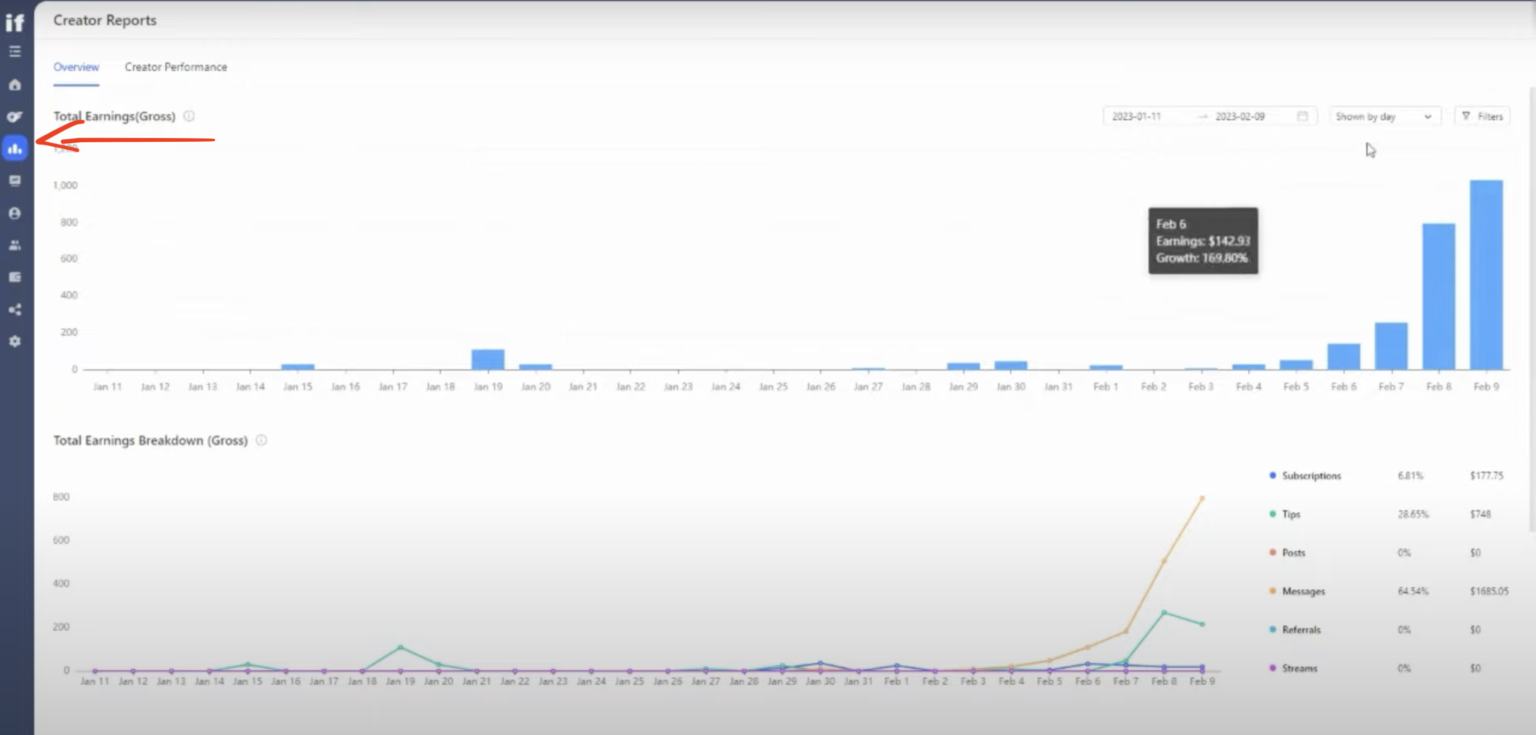Click the Filters button
1536x735 pixels.
pos(1481,116)
